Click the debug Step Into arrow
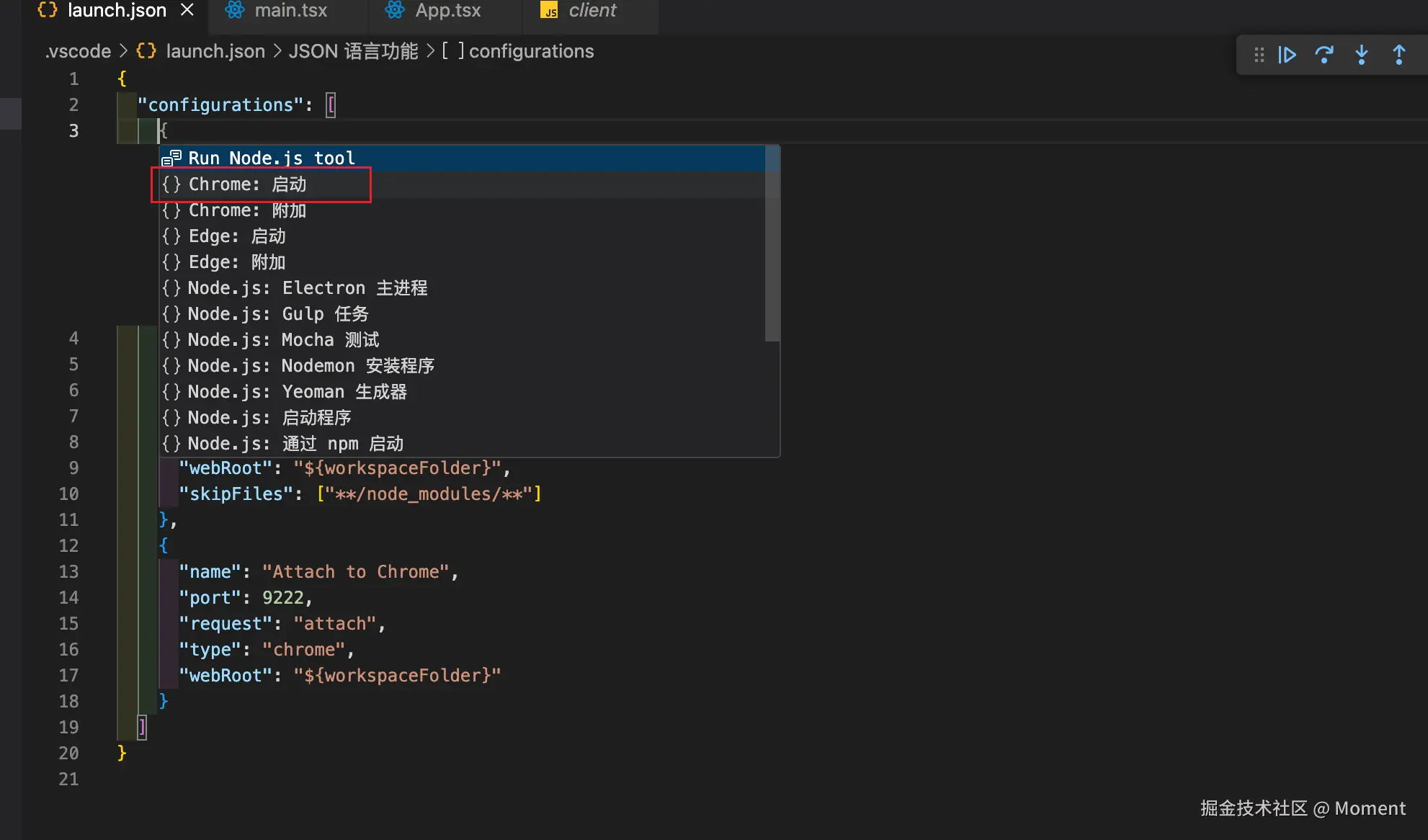 (x=1361, y=55)
